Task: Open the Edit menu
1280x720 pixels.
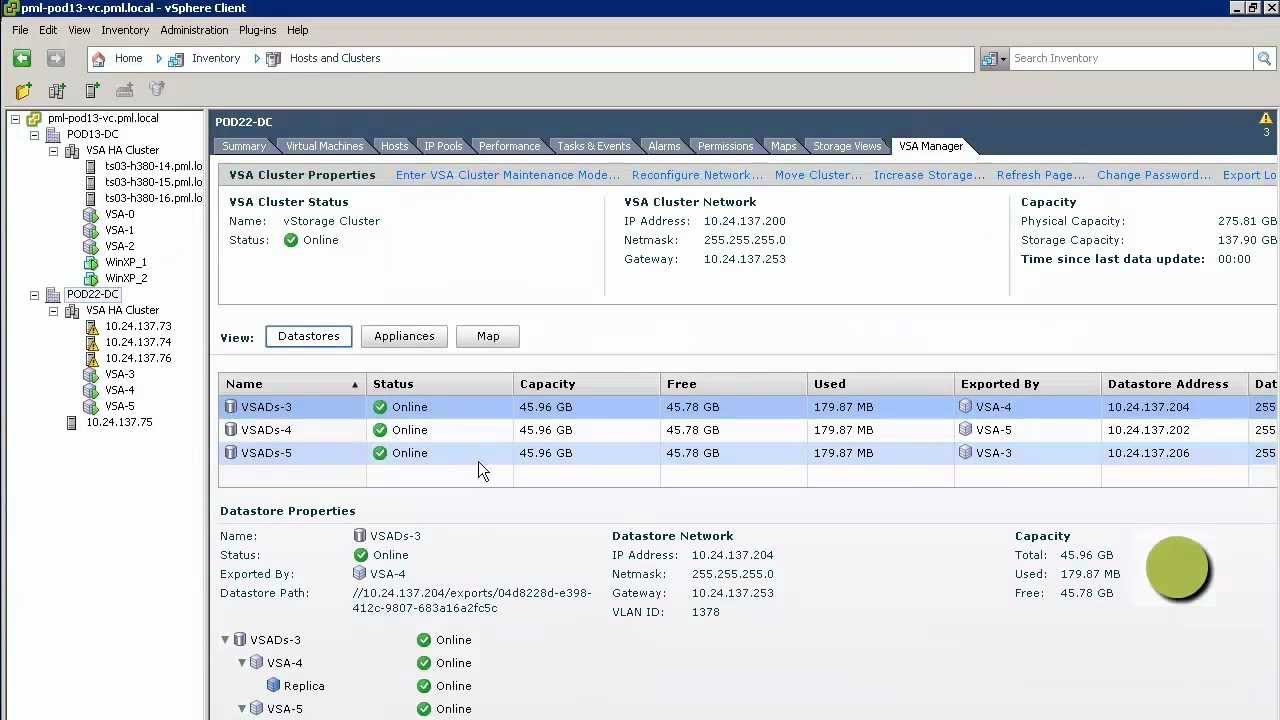Action: pyautogui.click(x=48, y=30)
